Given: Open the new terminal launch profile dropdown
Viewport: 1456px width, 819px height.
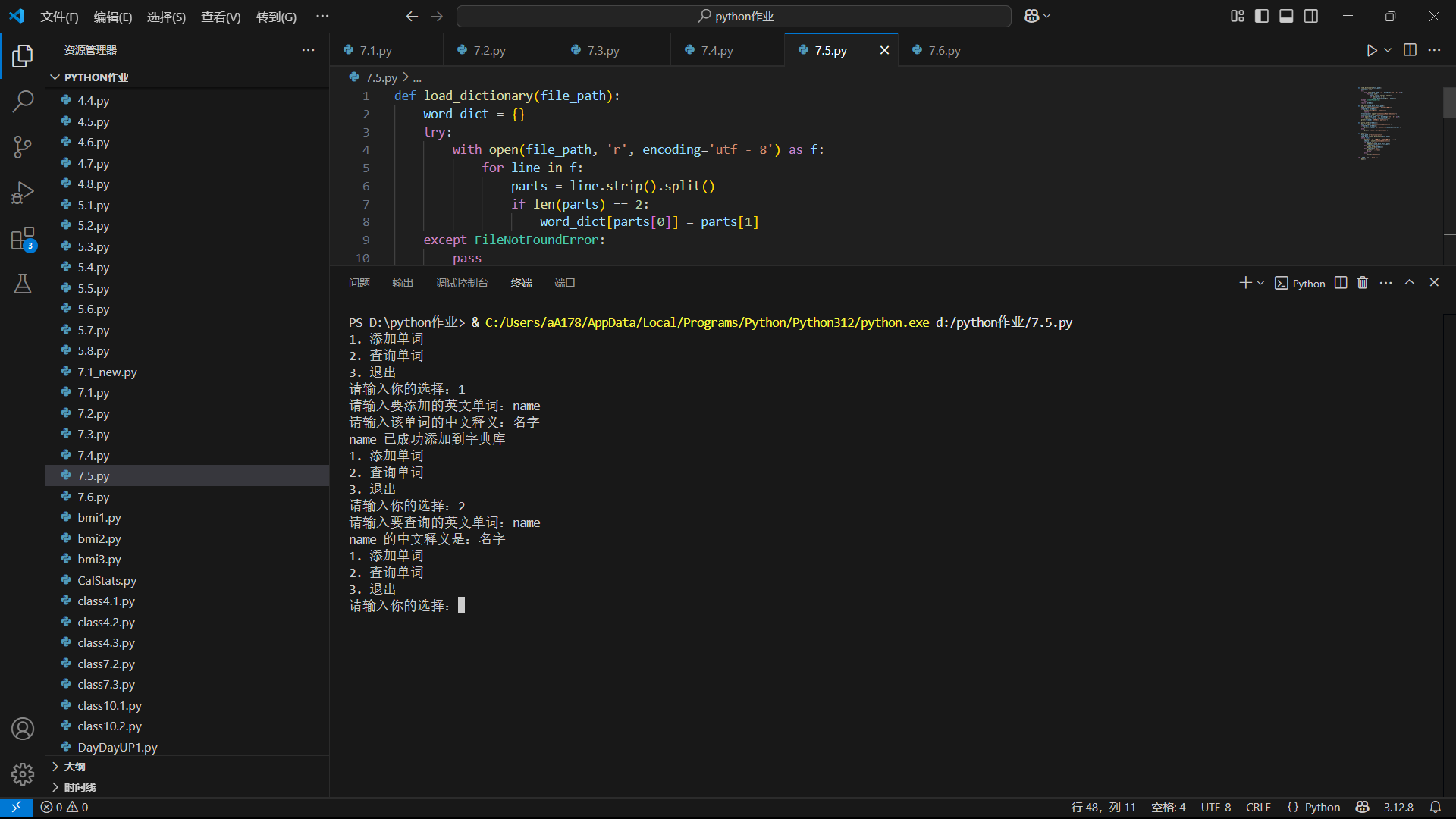Looking at the screenshot, I should click(1261, 283).
